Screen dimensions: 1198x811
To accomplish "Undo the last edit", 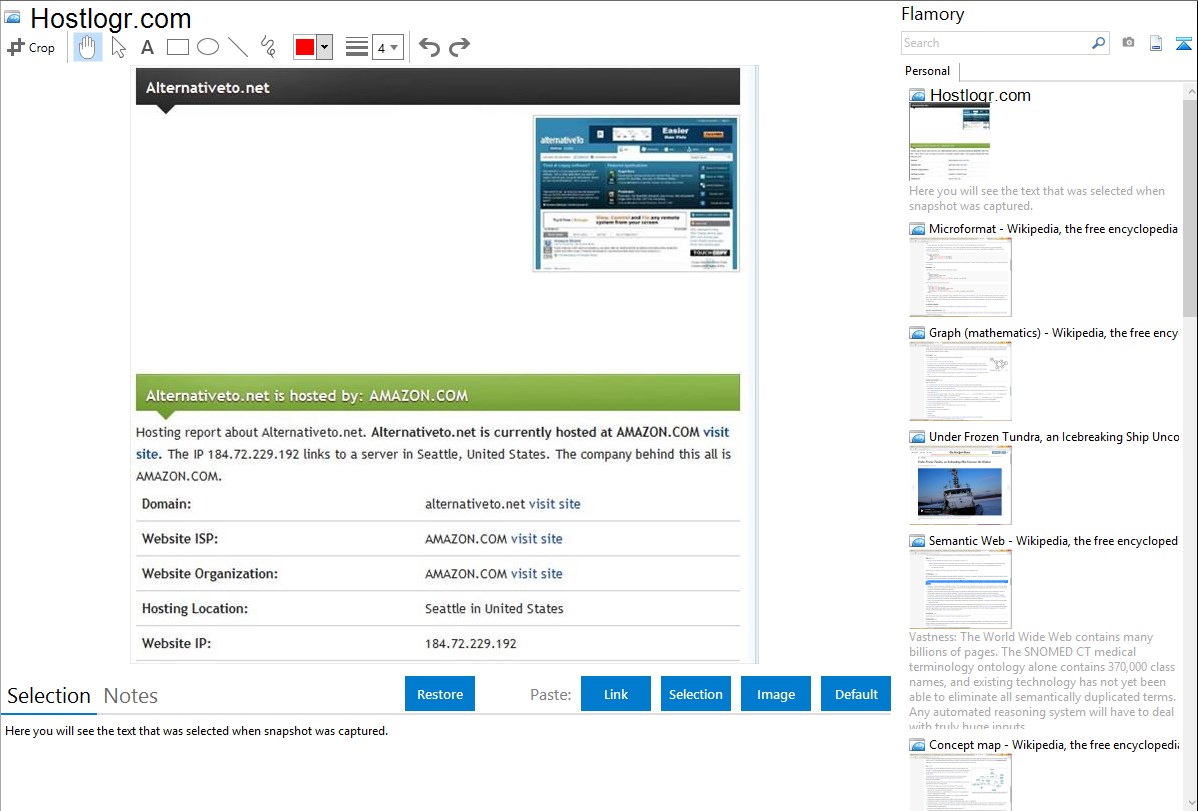I will click(x=429, y=47).
